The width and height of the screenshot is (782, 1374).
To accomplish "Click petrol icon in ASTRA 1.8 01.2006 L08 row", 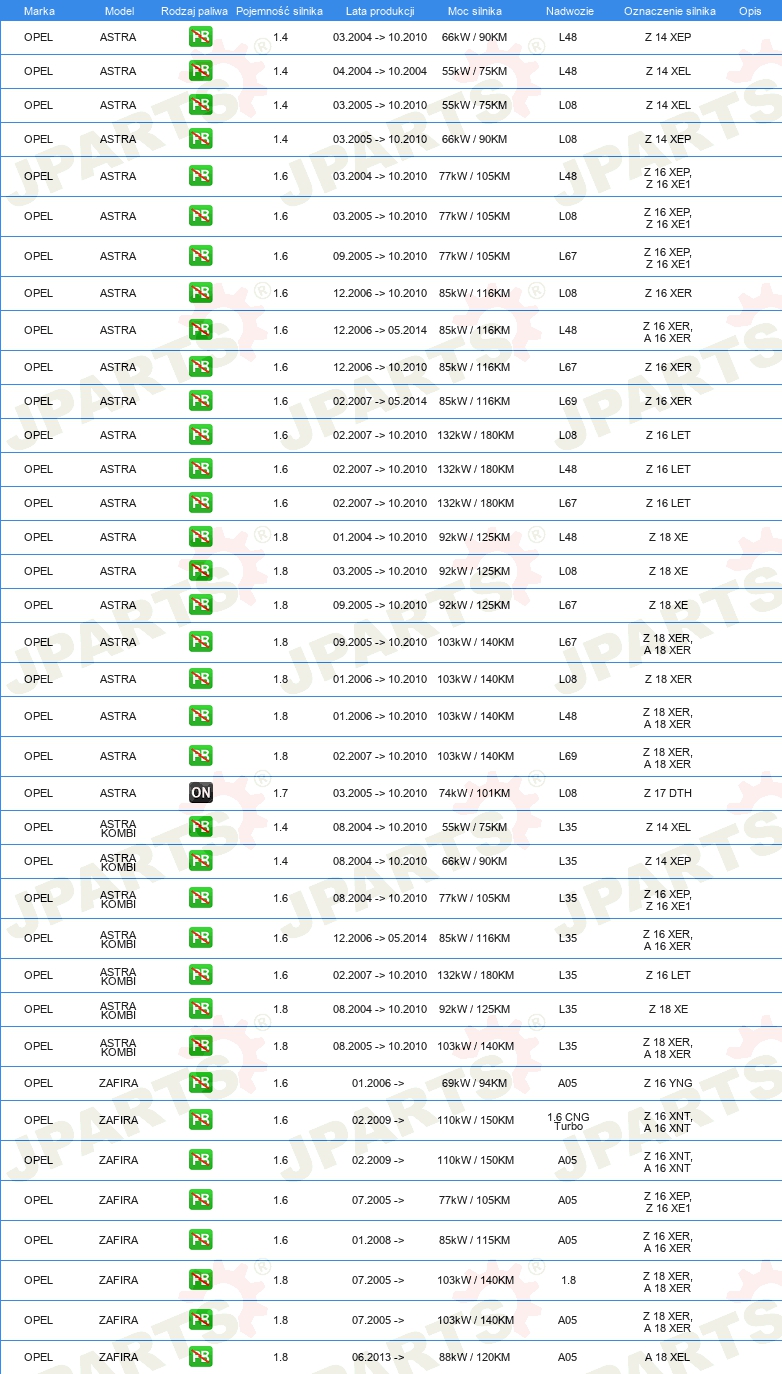I will click(201, 679).
